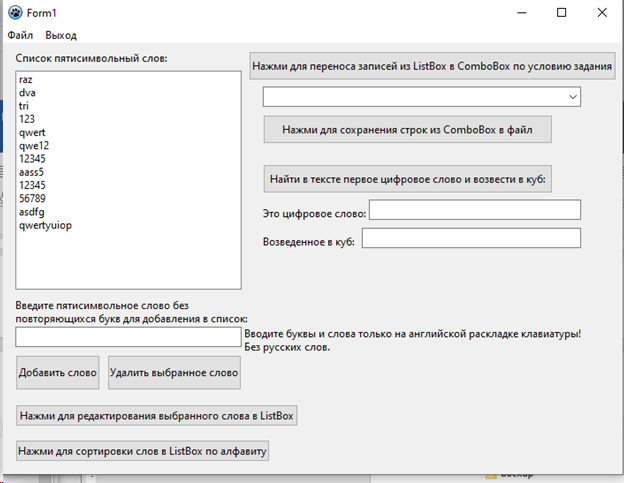Select 'qwert' in the list
The height and width of the screenshot is (483, 624).
(x=128, y=132)
